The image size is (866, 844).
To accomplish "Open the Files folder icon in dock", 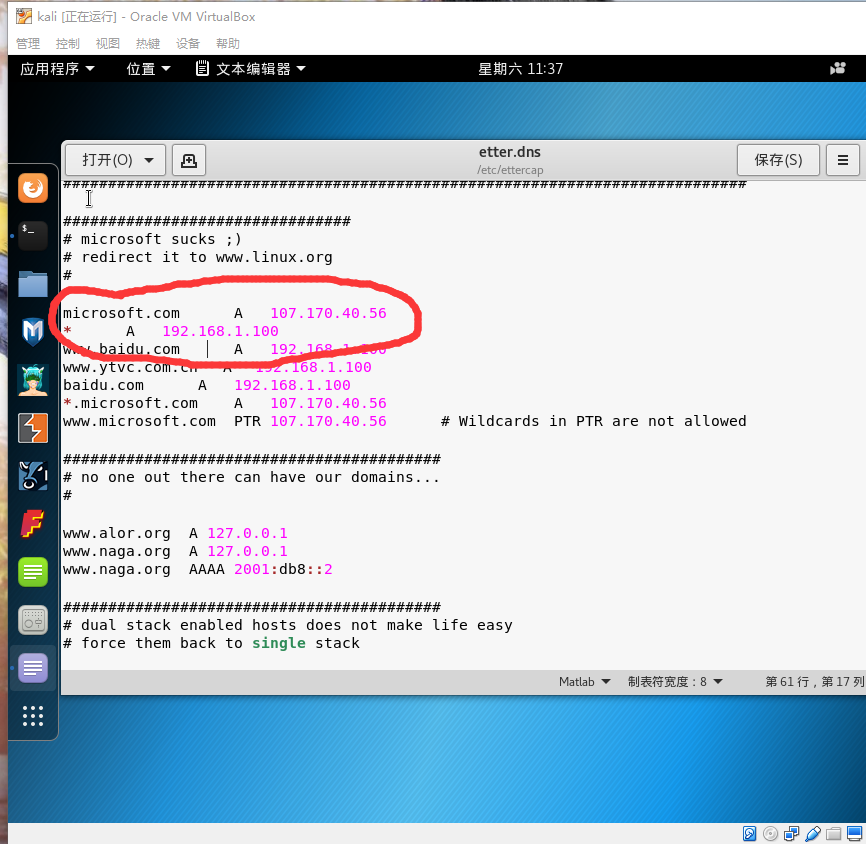I will pyautogui.click(x=33, y=283).
